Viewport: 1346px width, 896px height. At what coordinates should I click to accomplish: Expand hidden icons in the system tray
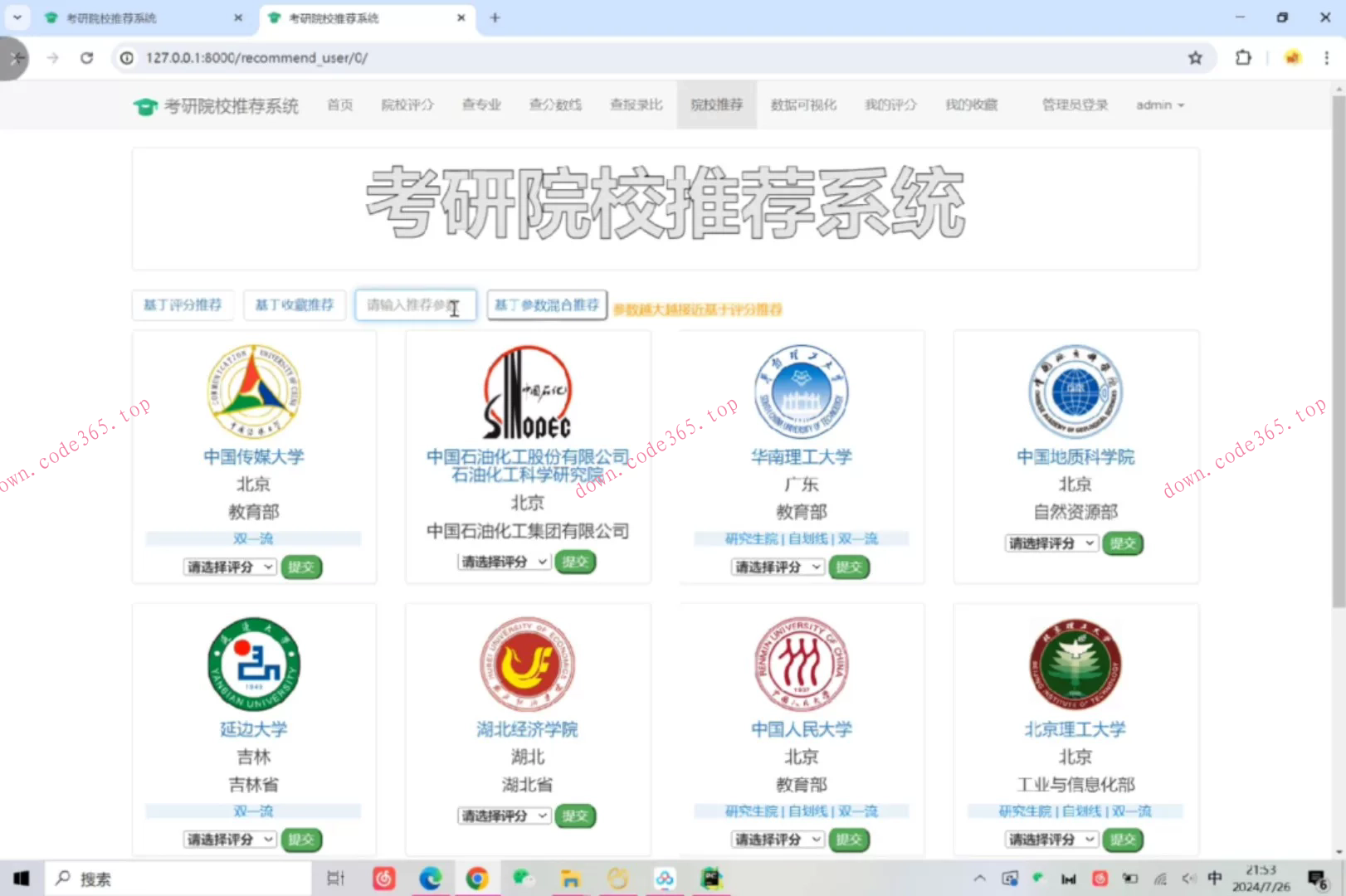click(980, 878)
